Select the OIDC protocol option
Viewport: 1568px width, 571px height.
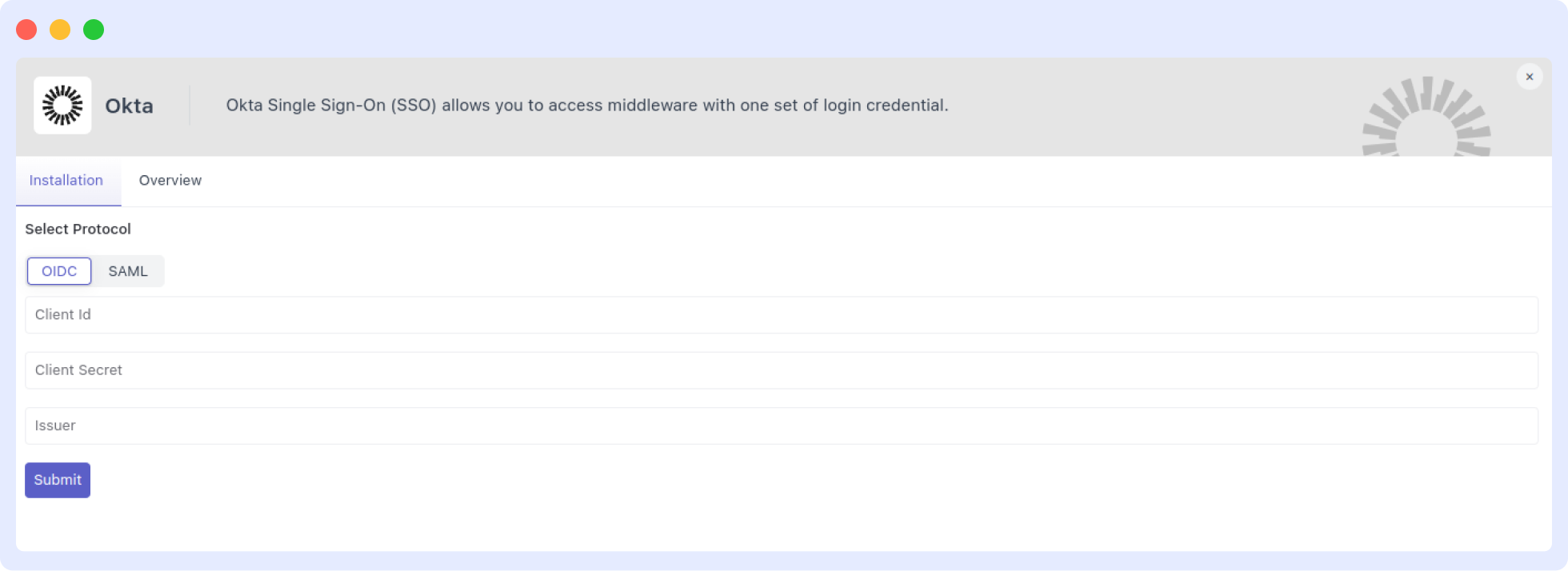pyautogui.click(x=58, y=271)
